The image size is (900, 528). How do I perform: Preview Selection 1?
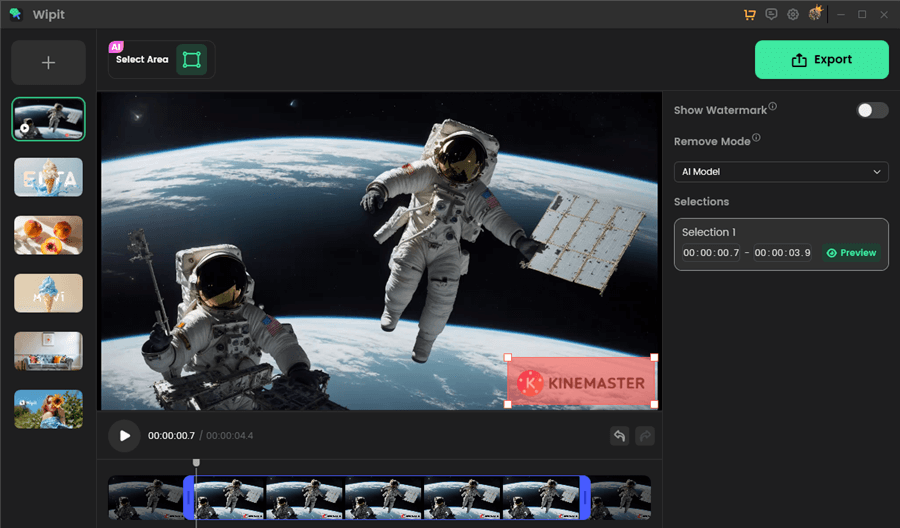click(851, 253)
